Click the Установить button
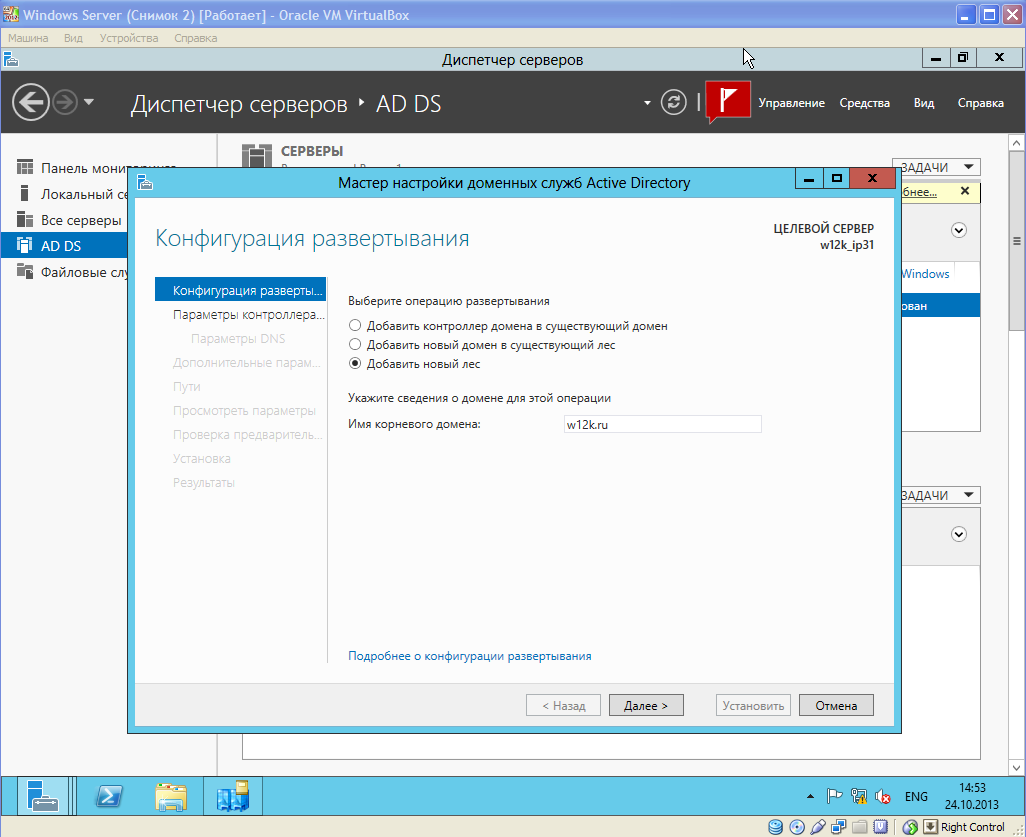1026x837 pixels. click(753, 705)
